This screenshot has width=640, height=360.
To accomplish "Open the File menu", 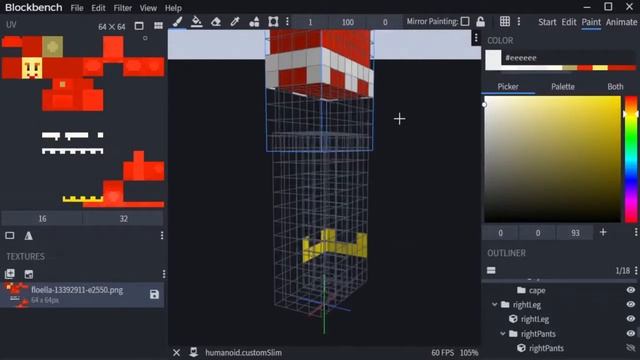I will (x=77, y=8).
